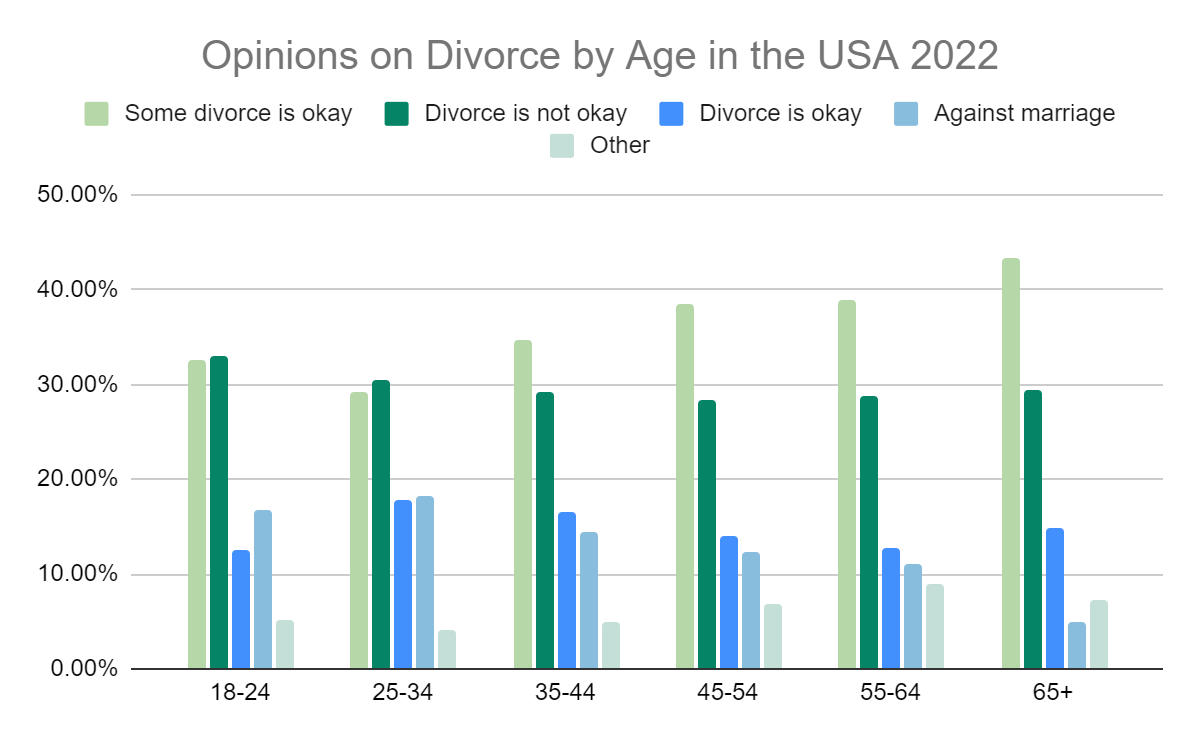This screenshot has height=742, width=1200.
Task: Select the 18-24 age label on the x-axis
Action: 240,694
